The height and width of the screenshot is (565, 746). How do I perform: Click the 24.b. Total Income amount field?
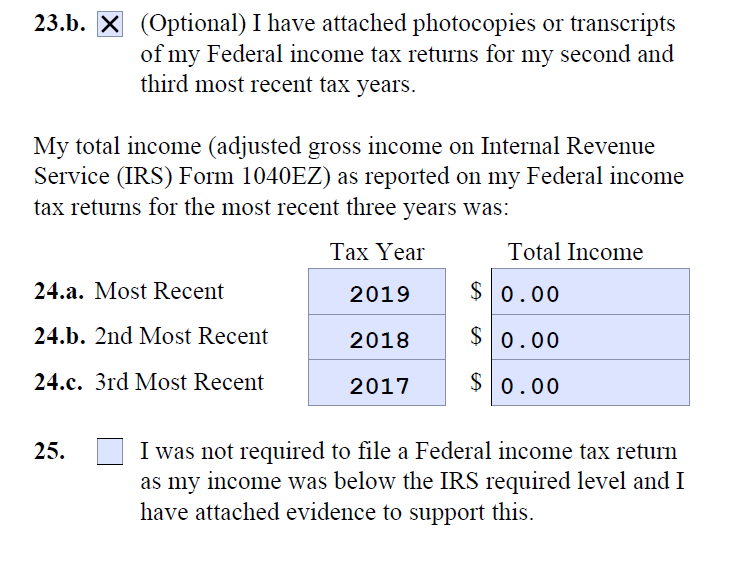(590, 337)
